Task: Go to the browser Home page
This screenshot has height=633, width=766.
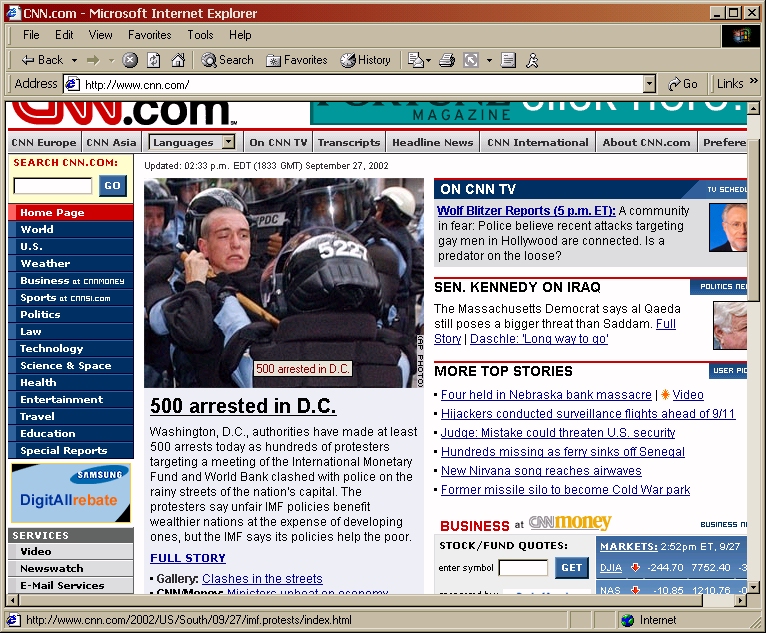Action: pyautogui.click(x=178, y=60)
